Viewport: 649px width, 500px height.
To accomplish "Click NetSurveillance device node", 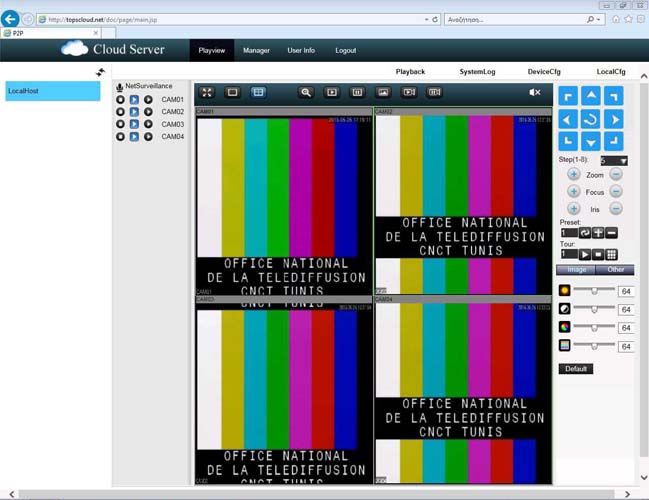I will [148, 86].
